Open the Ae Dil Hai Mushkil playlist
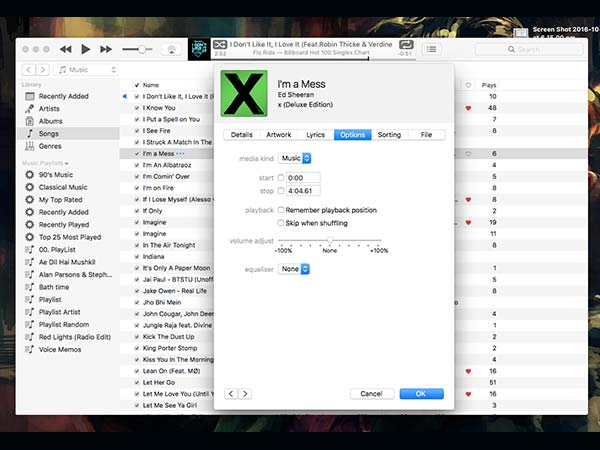The height and width of the screenshot is (450, 600). click(67, 262)
